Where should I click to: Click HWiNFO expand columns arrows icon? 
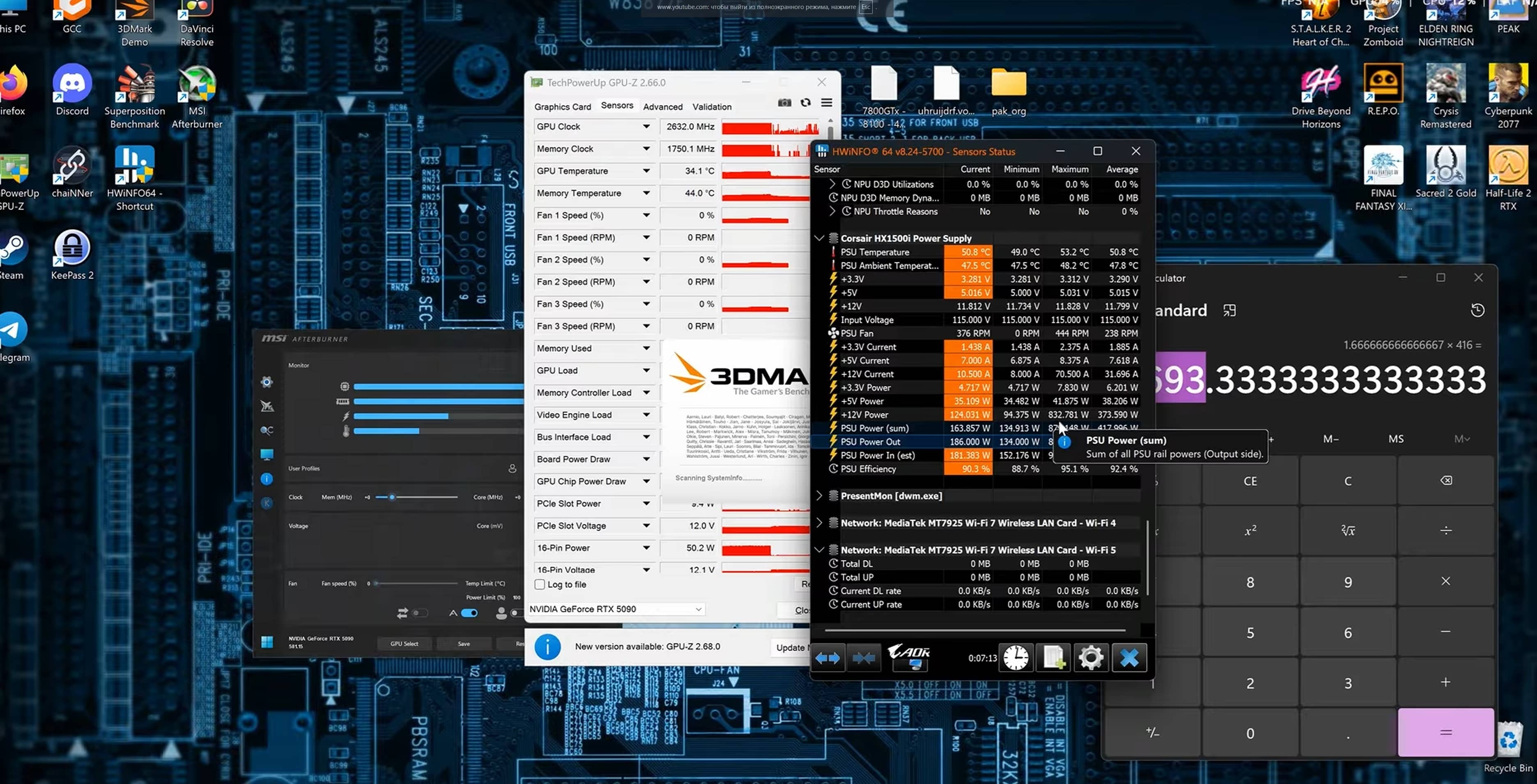click(827, 658)
